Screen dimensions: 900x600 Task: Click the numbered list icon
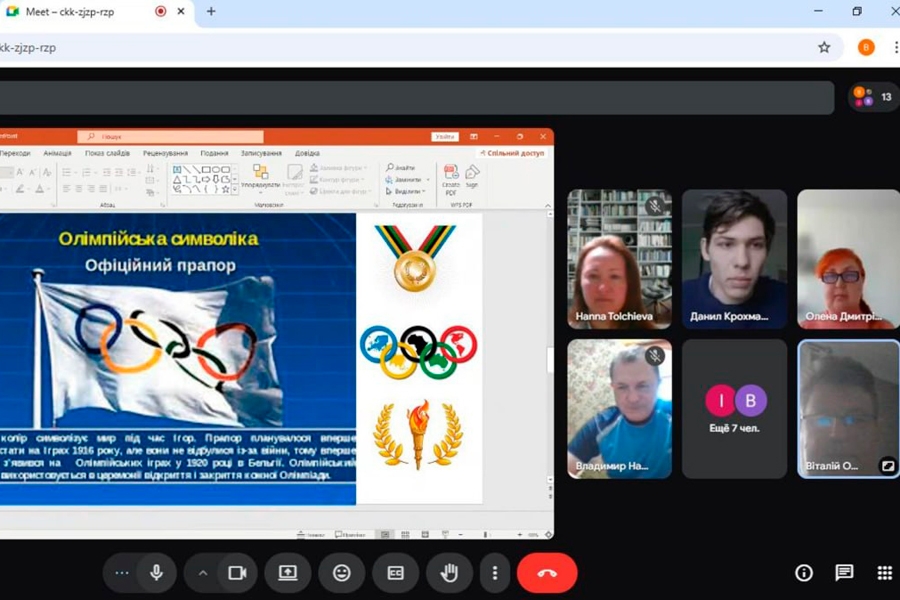click(x=86, y=172)
